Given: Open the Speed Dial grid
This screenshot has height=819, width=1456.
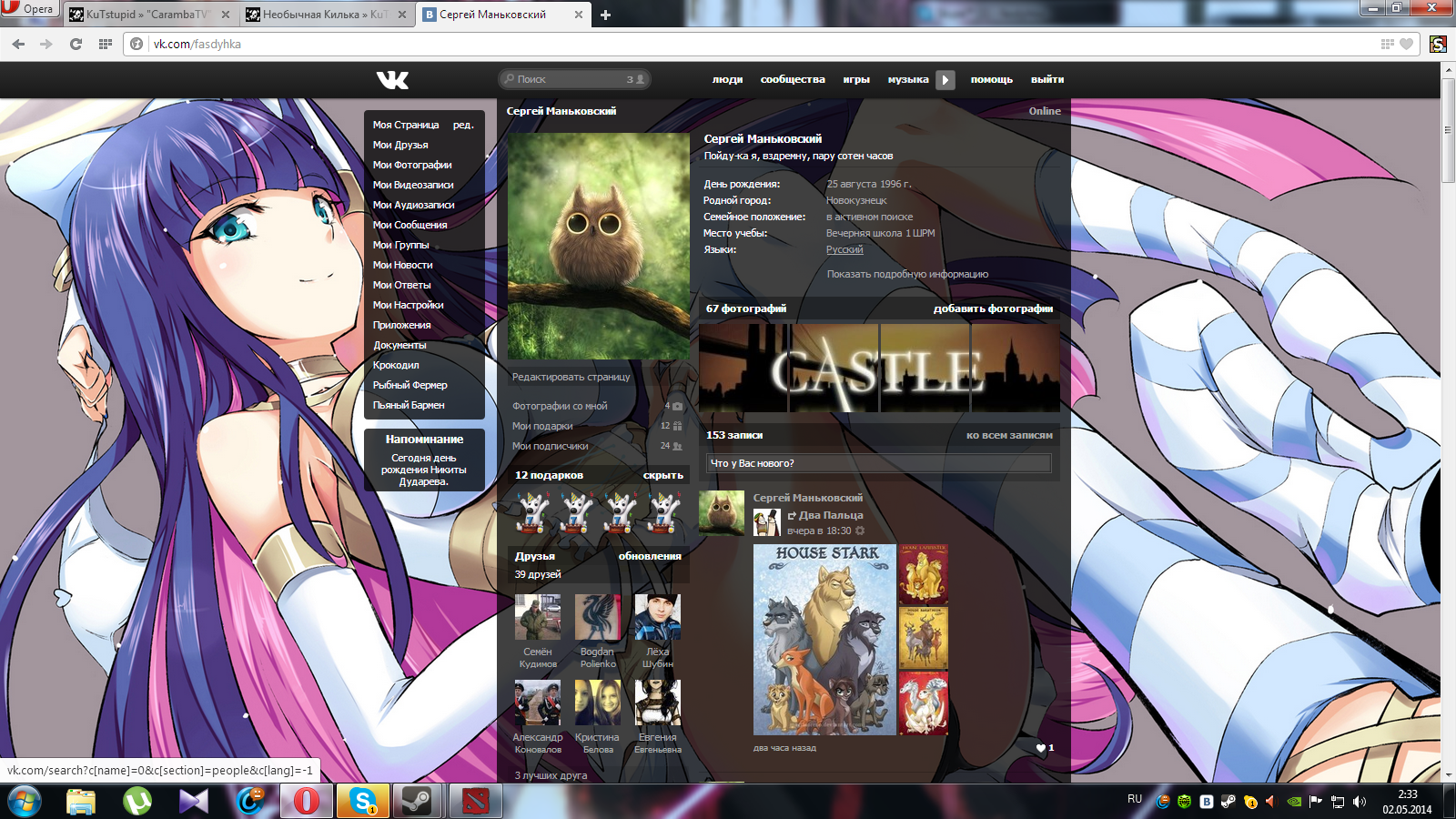Looking at the screenshot, I should click(106, 44).
